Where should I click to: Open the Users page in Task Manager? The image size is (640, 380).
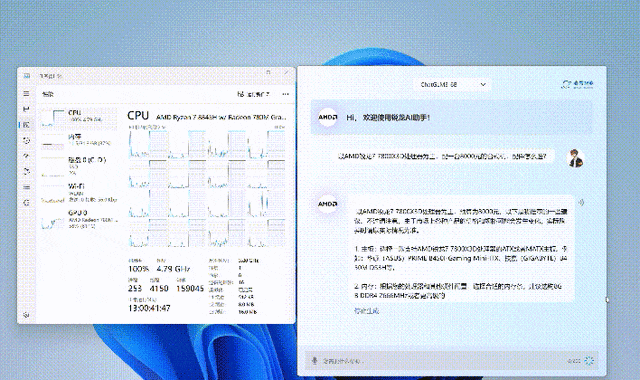point(26,171)
